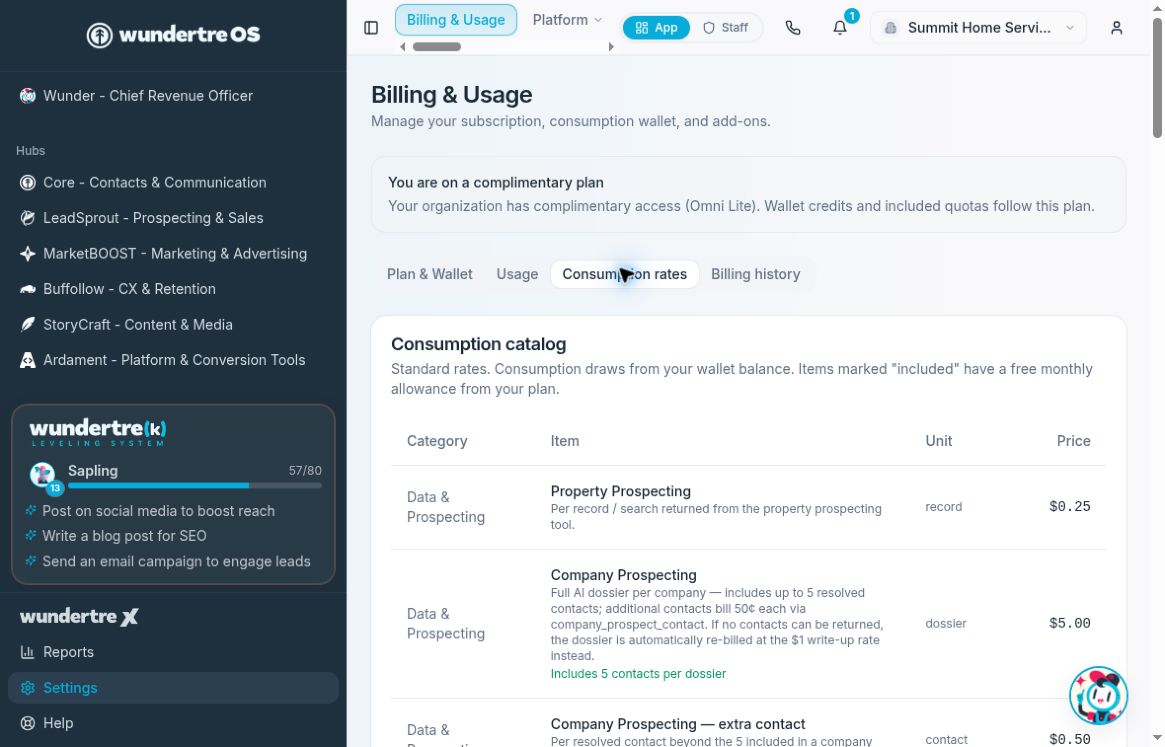Click the Sapling level 13 avatar
1165x747 pixels.
coord(43,476)
